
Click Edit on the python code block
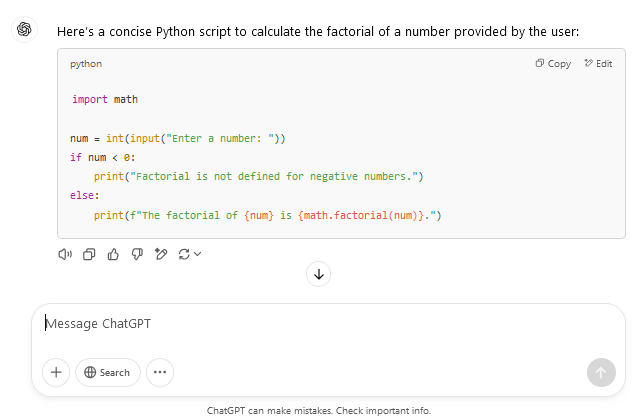coord(598,64)
